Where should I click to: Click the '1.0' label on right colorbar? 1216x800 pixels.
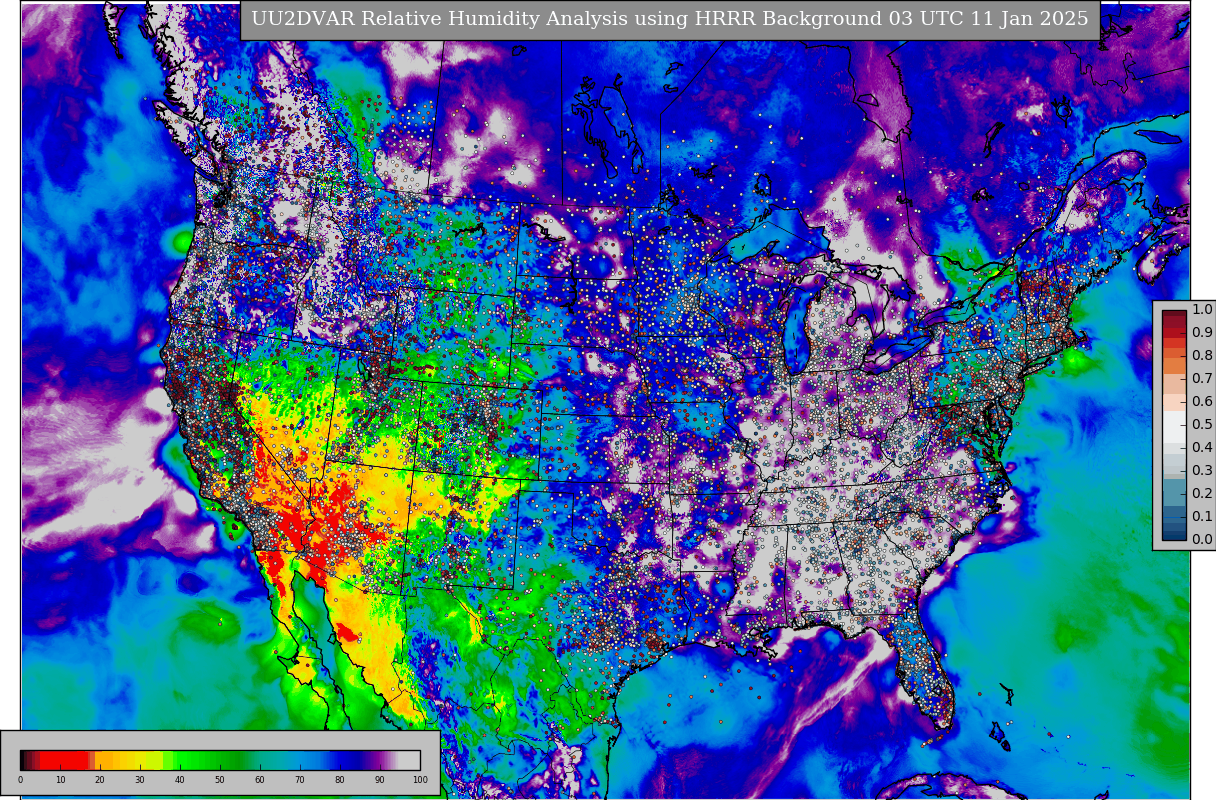click(x=1202, y=310)
